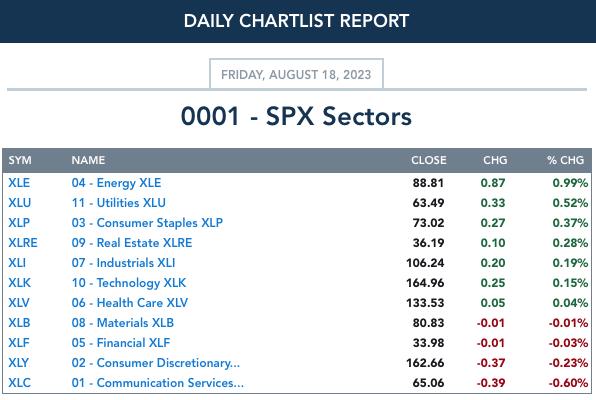The image size is (596, 400).
Task: Open the XLE symbol link
Action: (19, 183)
